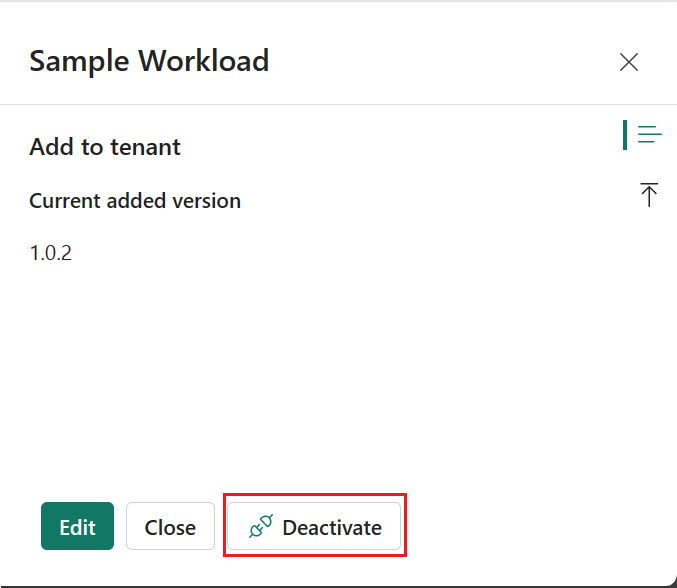Open the table of contents outline icon

point(649,134)
